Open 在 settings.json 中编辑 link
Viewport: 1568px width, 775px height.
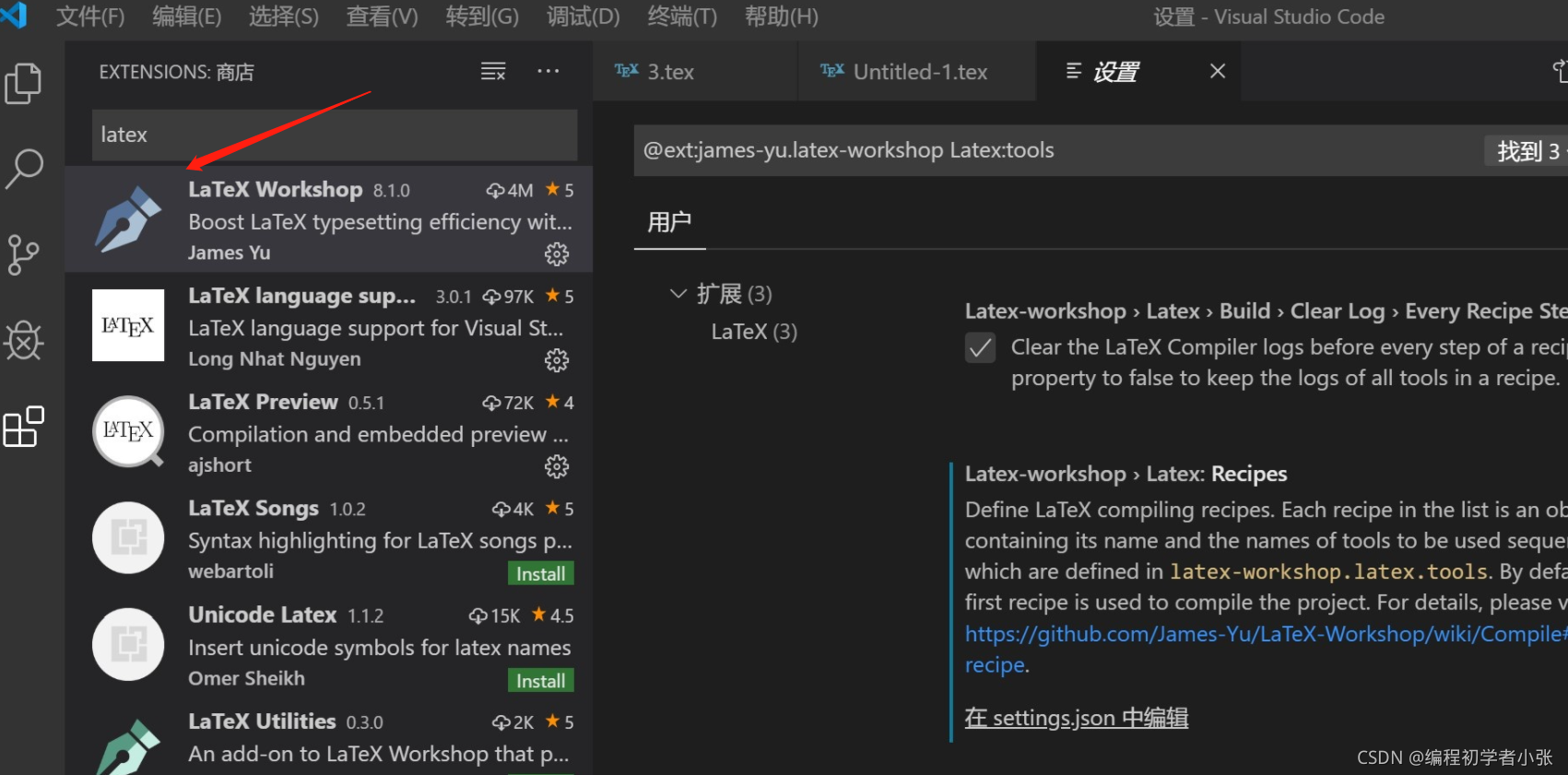tap(1077, 717)
